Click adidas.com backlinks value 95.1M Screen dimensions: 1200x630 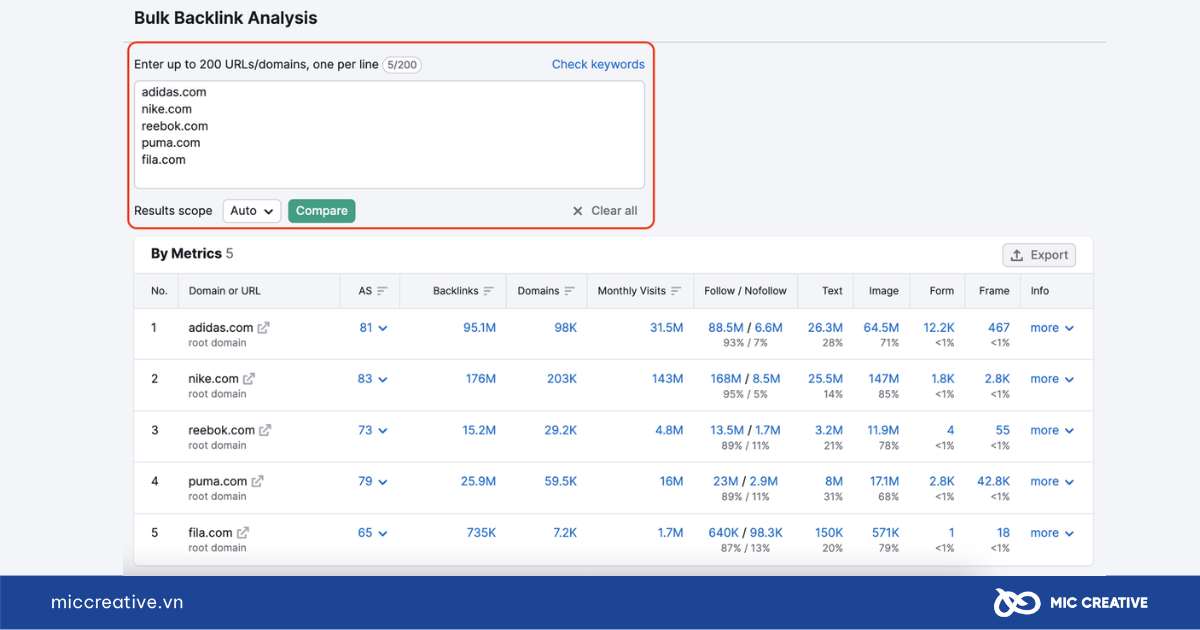(x=479, y=327)
